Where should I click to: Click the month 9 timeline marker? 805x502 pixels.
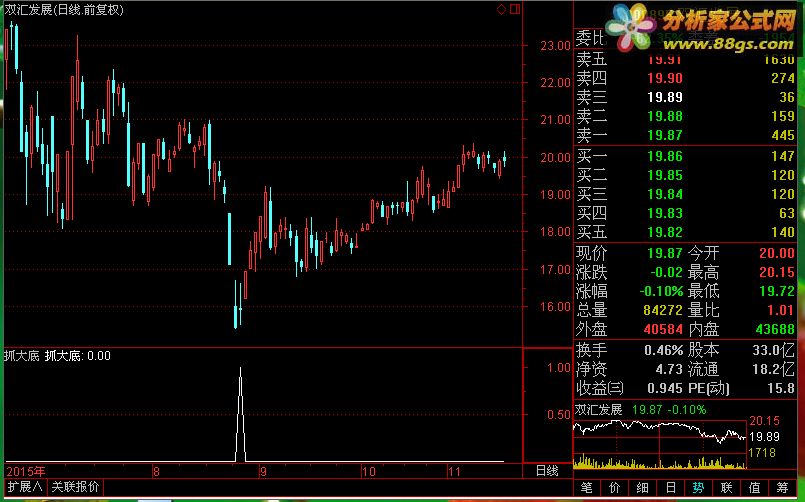click(263, 471)
